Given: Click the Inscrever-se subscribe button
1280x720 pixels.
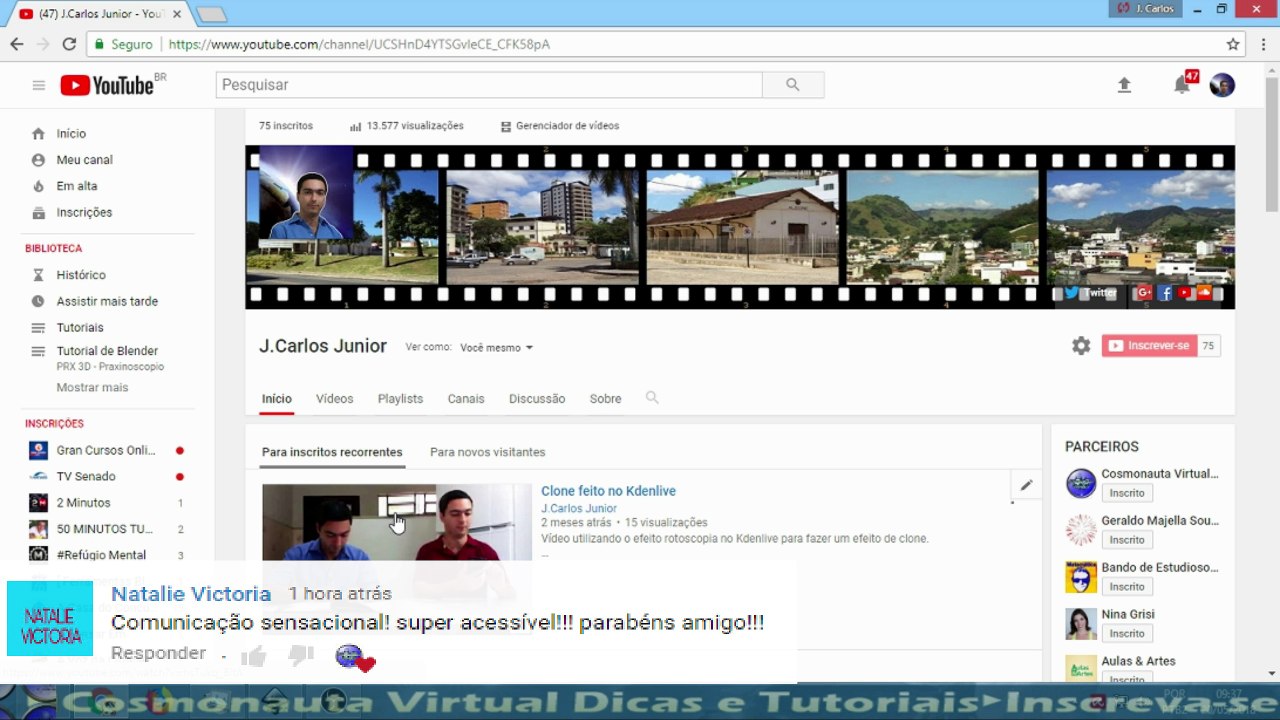Looking at the screenshot, I should (x=1150, y=346).
